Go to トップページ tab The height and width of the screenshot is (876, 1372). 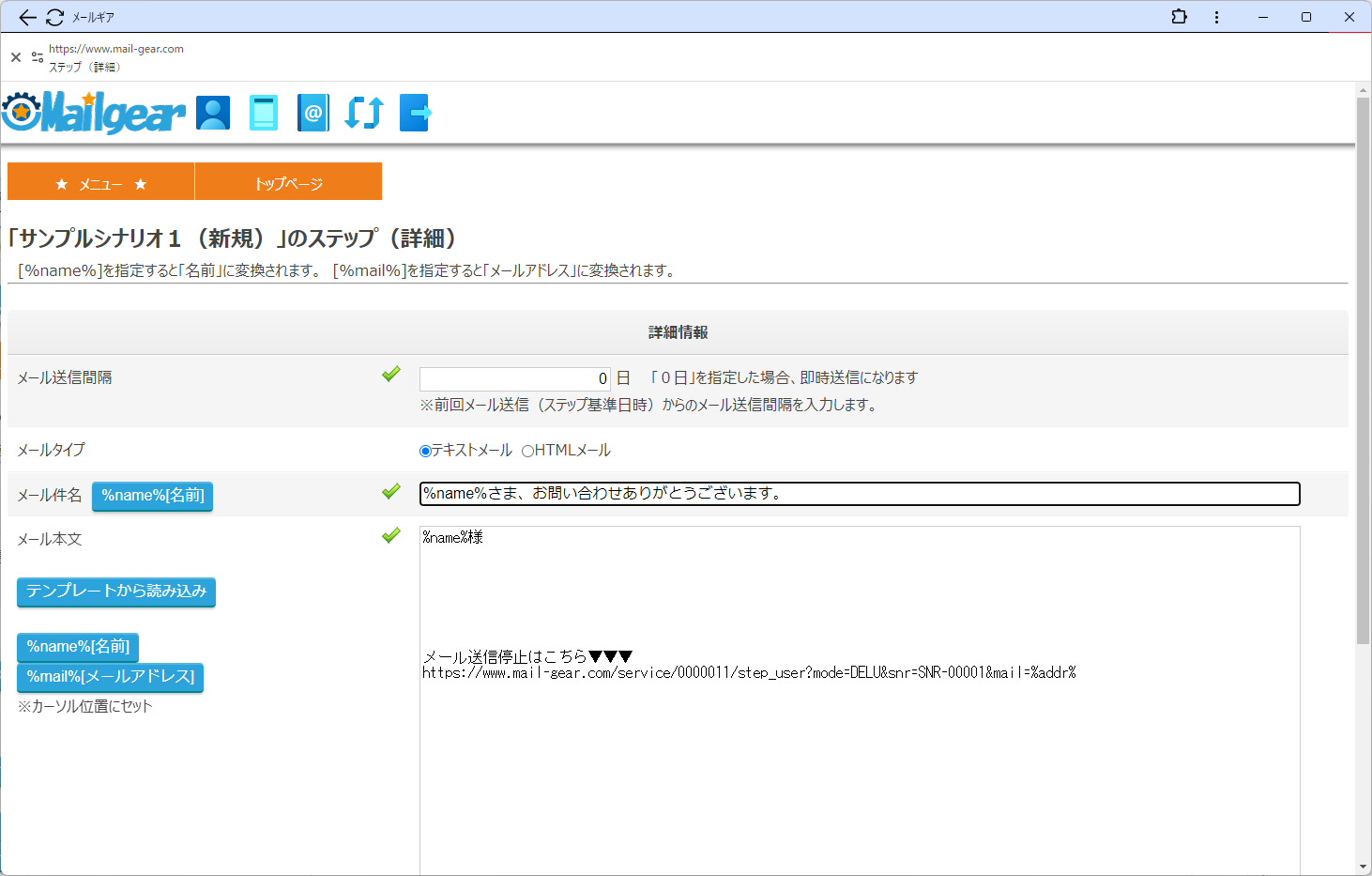point(288,181)
